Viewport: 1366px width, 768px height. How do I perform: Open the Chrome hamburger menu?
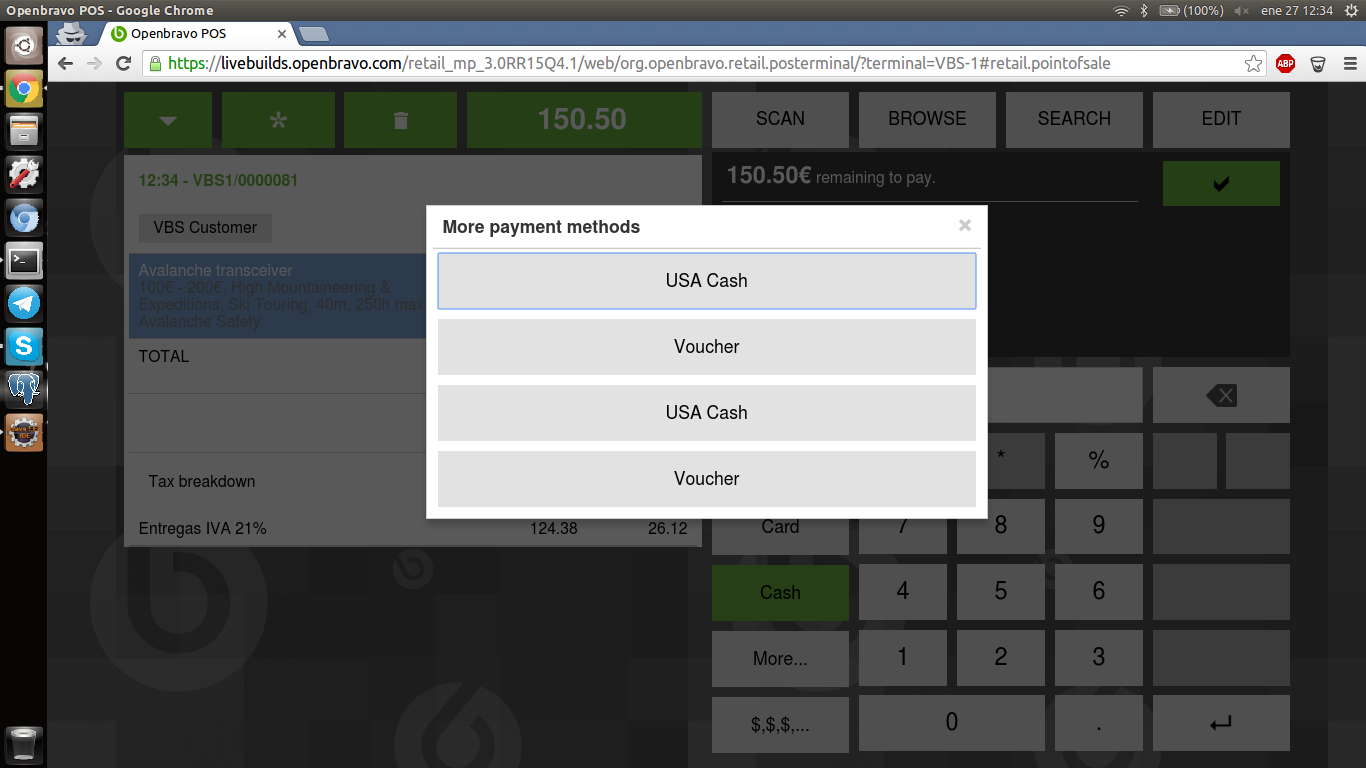[1350, 64]
